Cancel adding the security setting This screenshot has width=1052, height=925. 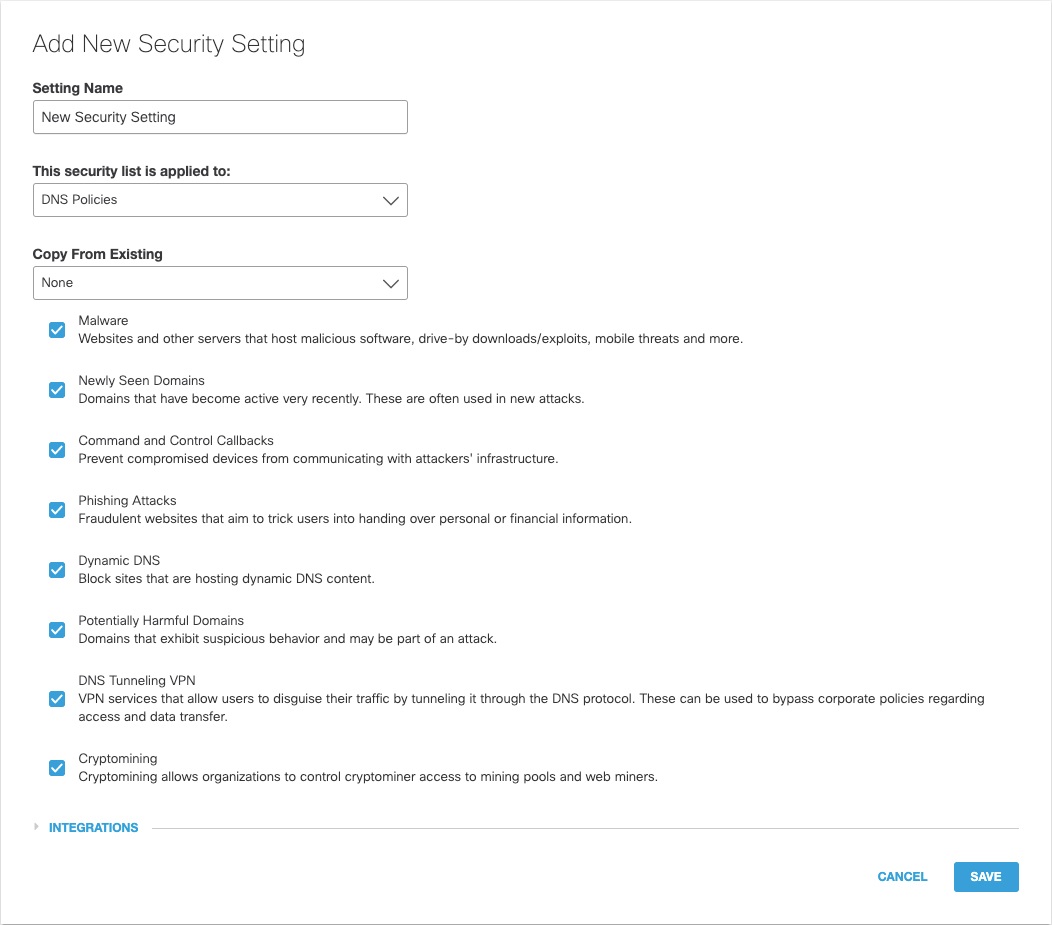coord(902,877)
